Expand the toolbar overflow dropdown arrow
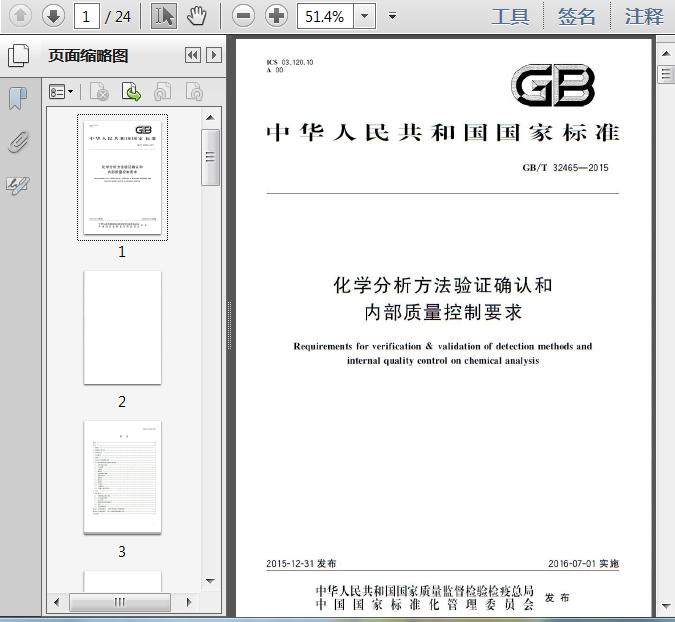675x622 pixels. tap(392, 16)
